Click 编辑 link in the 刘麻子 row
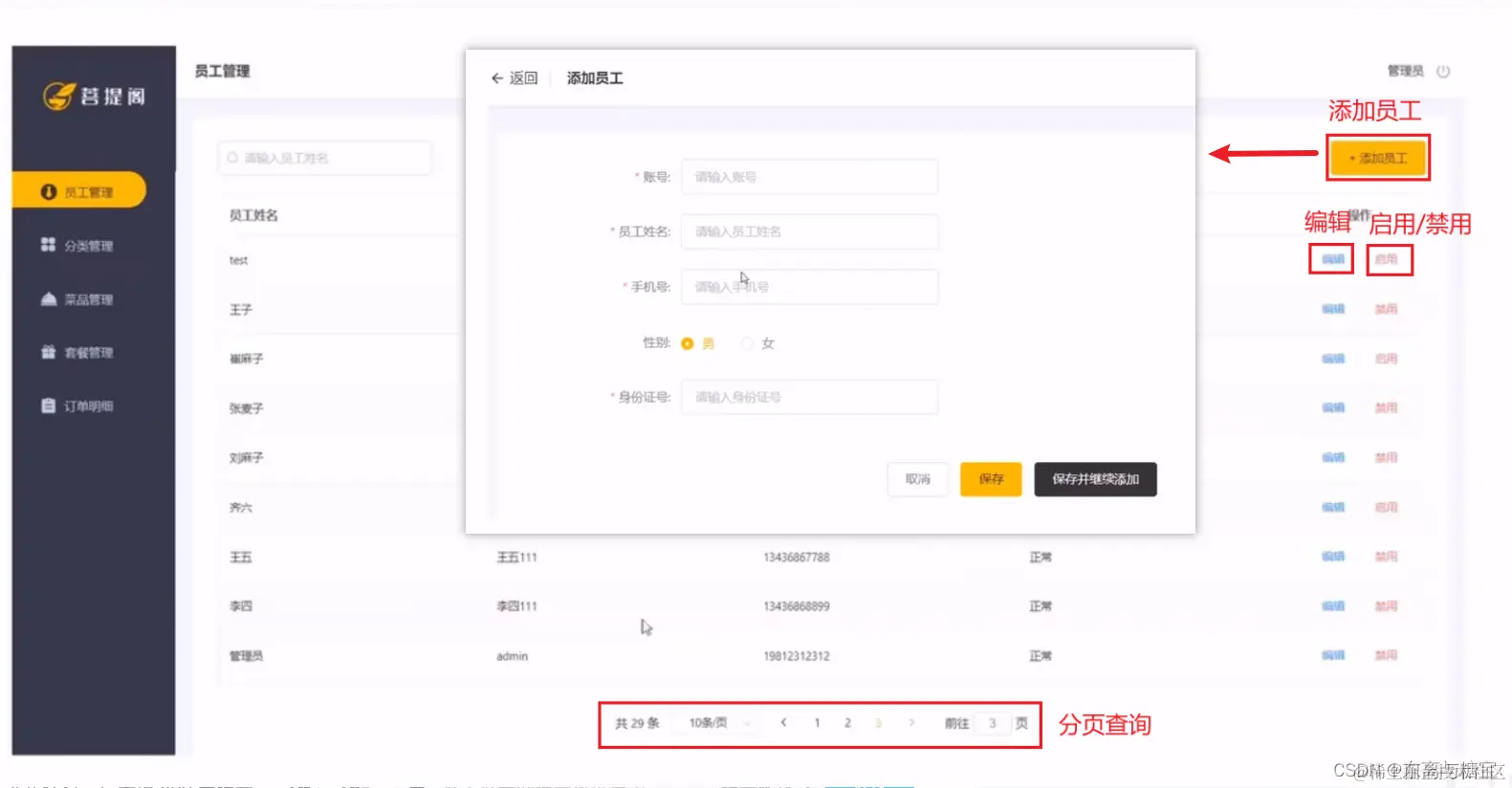The height and width of the screenshot is (788, 1512). click(1332, 457)
